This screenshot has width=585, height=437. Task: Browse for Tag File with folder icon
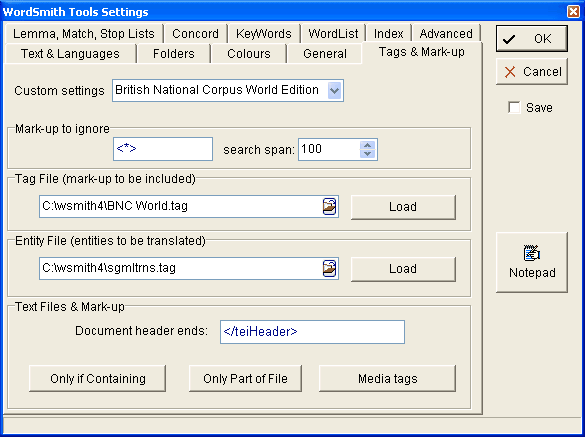click(329, 206)
